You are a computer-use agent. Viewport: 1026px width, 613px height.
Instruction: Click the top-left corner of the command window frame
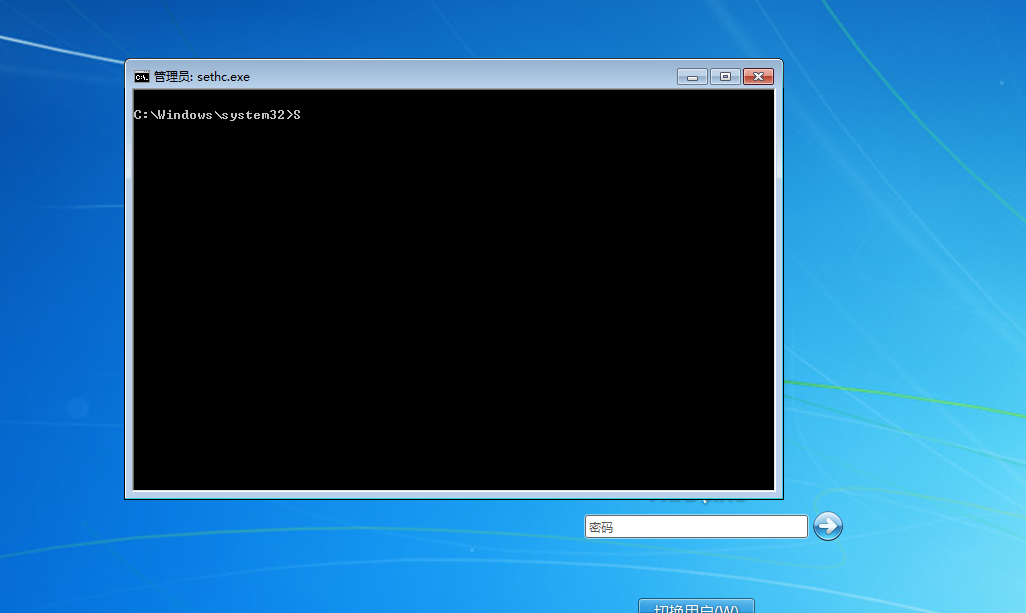127,62
